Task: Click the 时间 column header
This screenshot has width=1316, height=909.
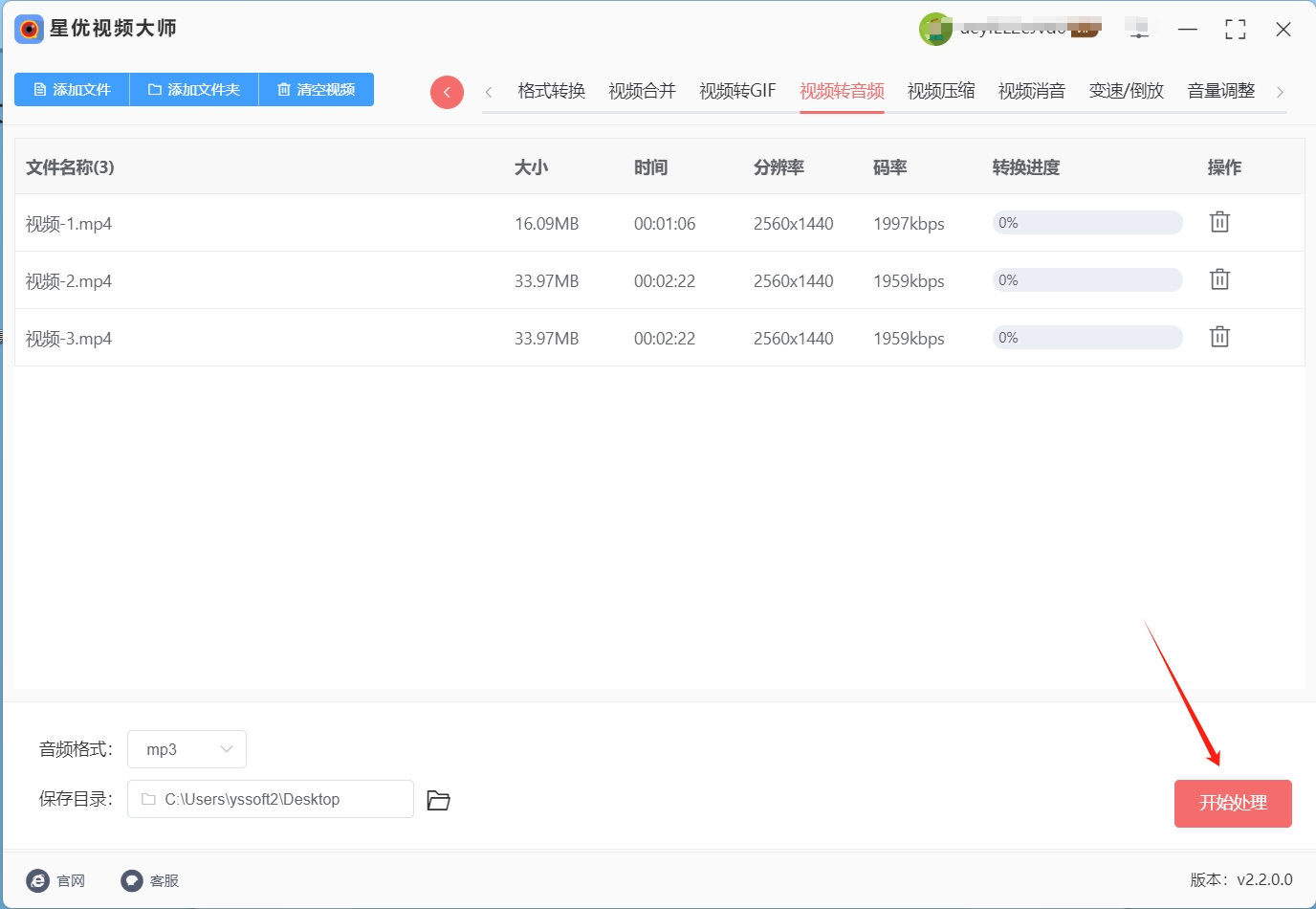Action: tap(651, 167)
